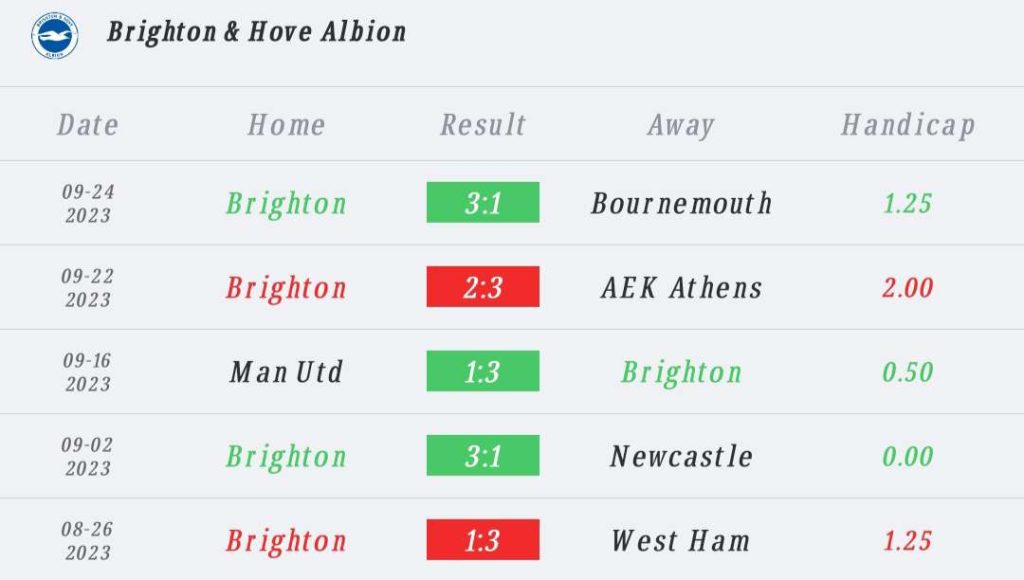Click the 08-26 2023 match date
The image size is (1024, 580).
(88, 541)
